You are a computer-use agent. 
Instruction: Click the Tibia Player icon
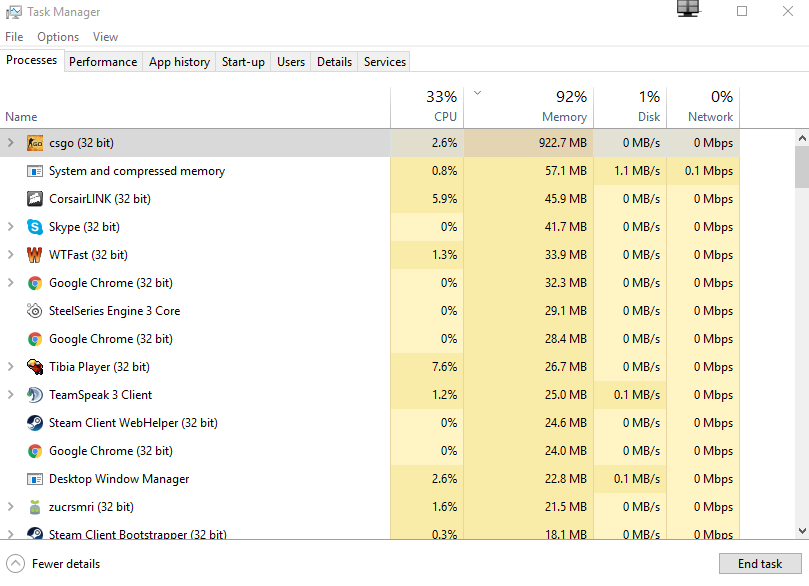[x=35, y=367]
